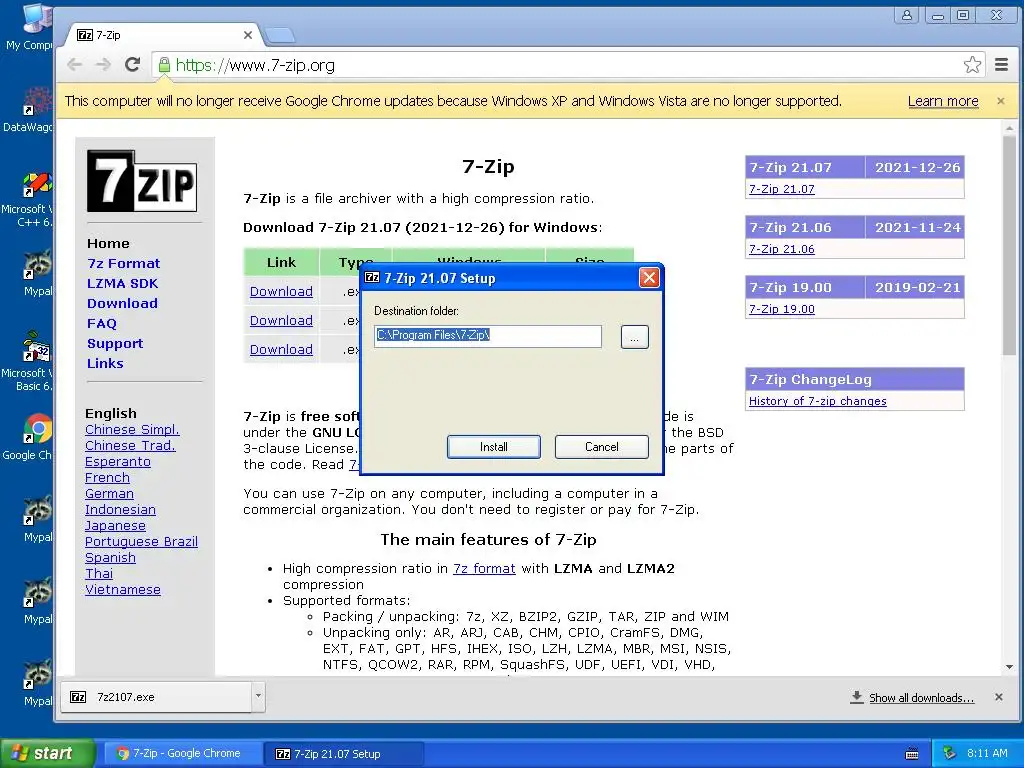Show all downloads

tap(921, 698)
